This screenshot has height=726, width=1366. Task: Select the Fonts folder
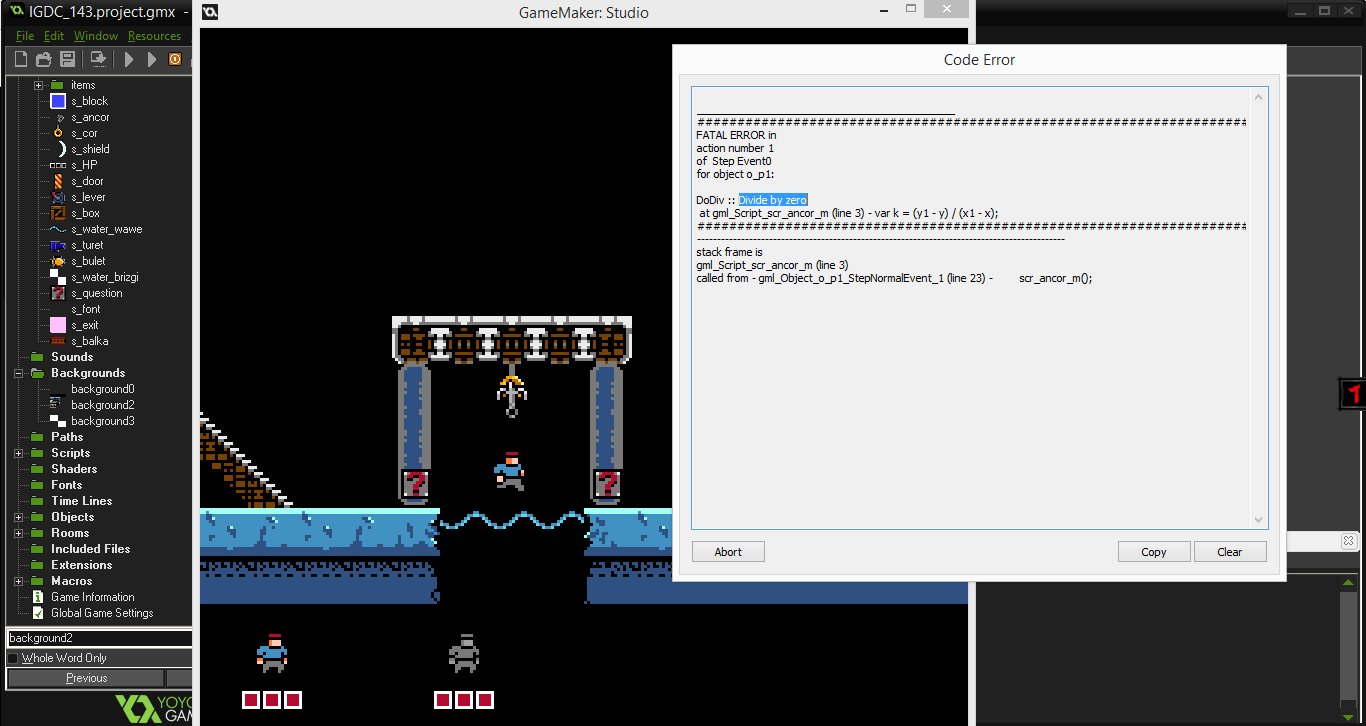tap(67, 485)
